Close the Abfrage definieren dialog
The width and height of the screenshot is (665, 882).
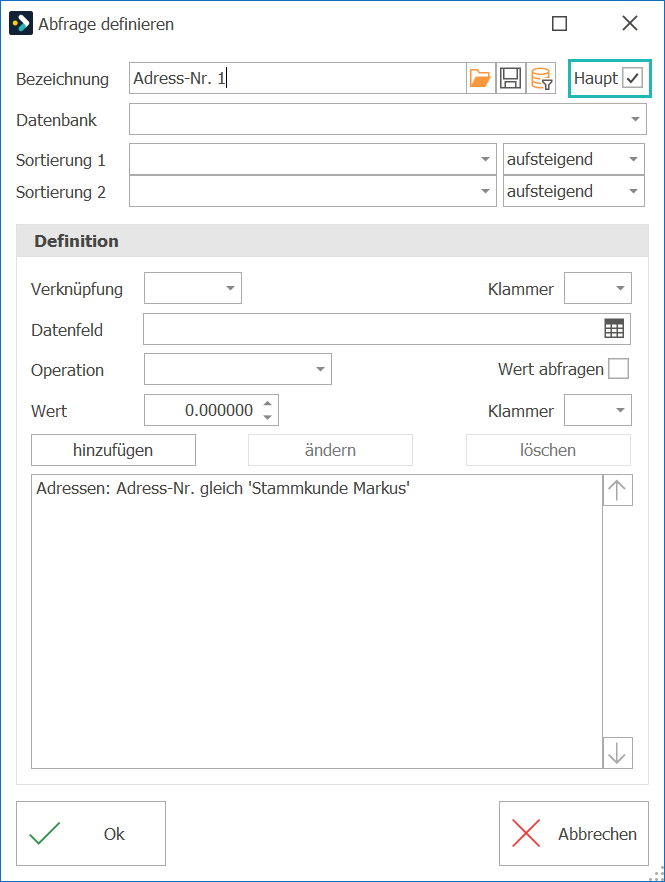pyautogui.click(x=630, y=24)
